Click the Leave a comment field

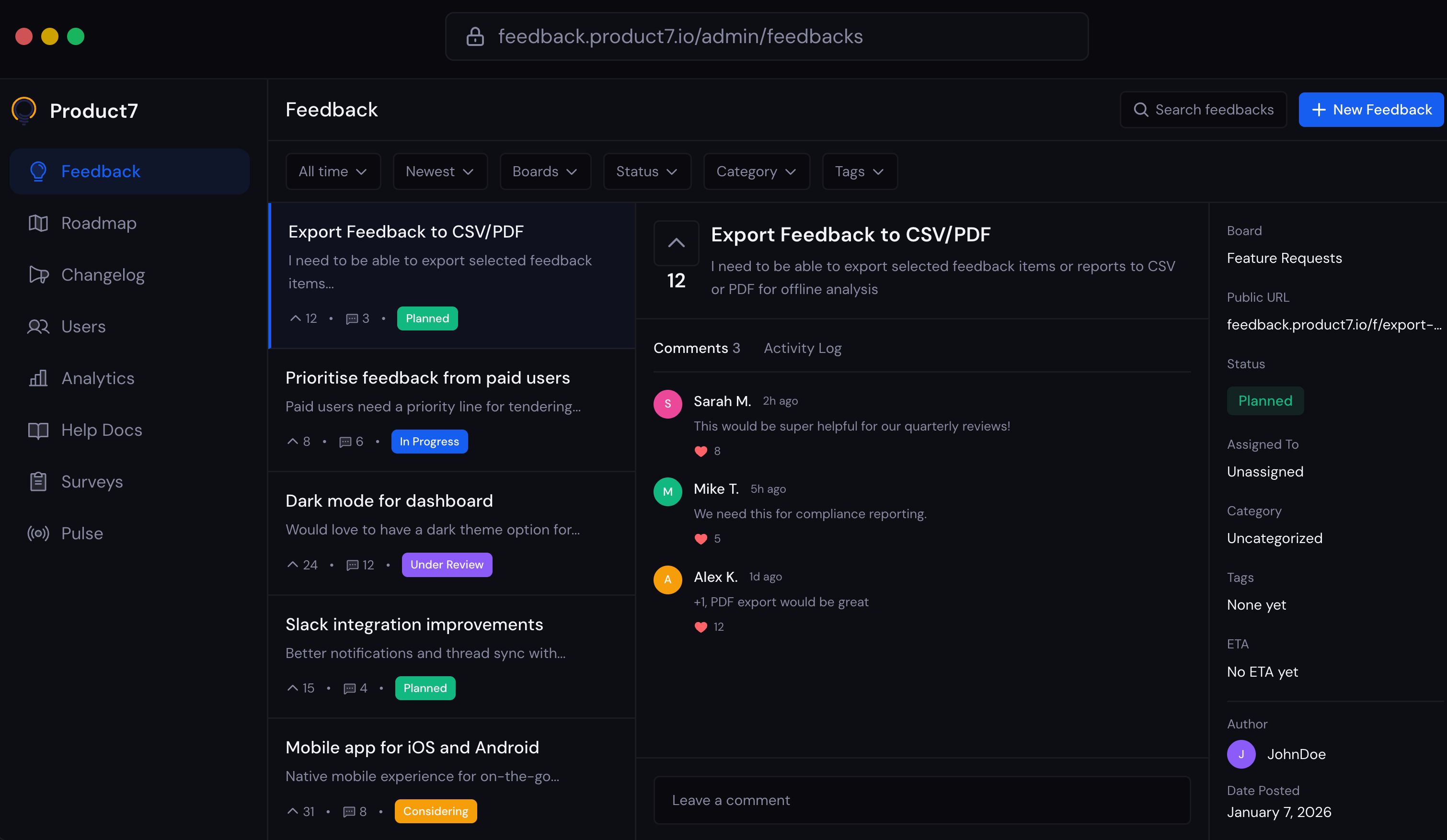pos(921,800)
